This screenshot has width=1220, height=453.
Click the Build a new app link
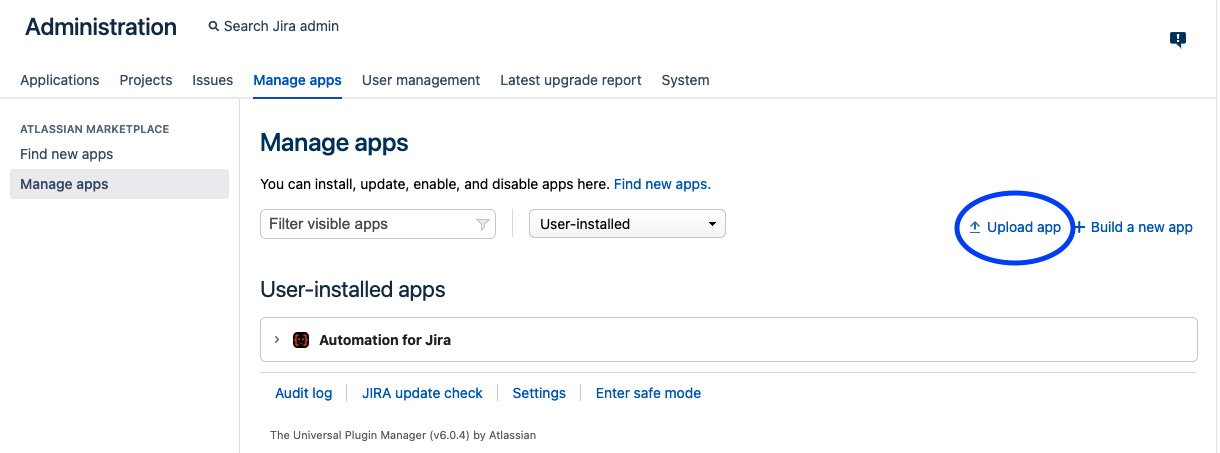[1141, 227]
